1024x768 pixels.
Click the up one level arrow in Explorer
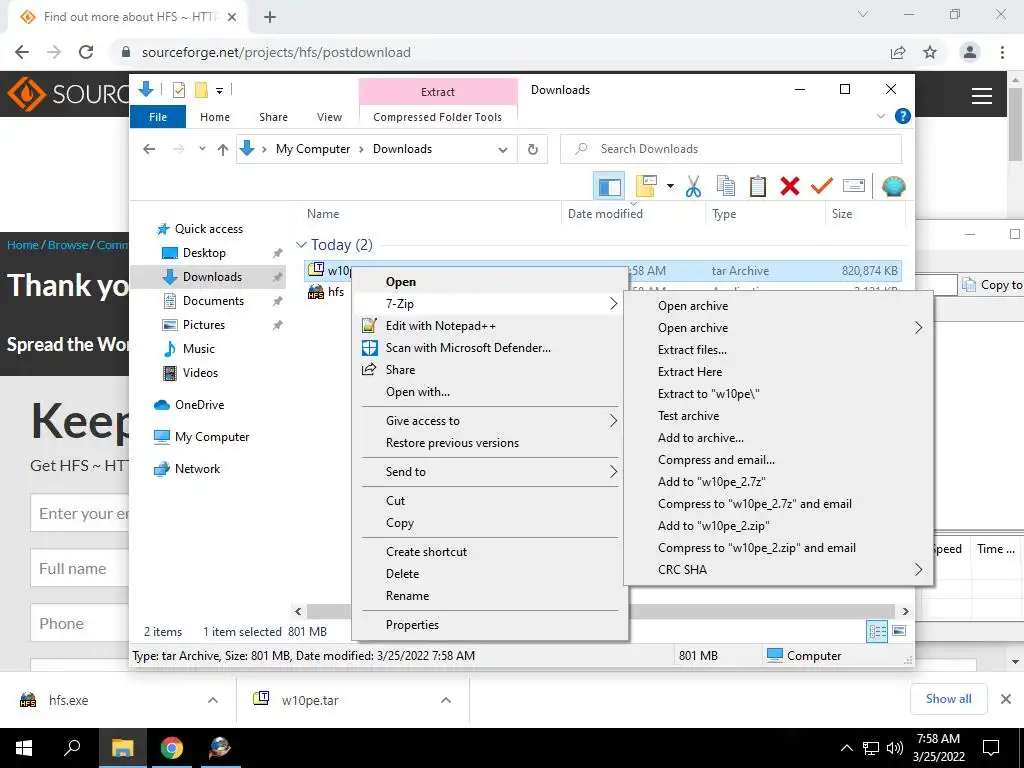tap(223, 149)
